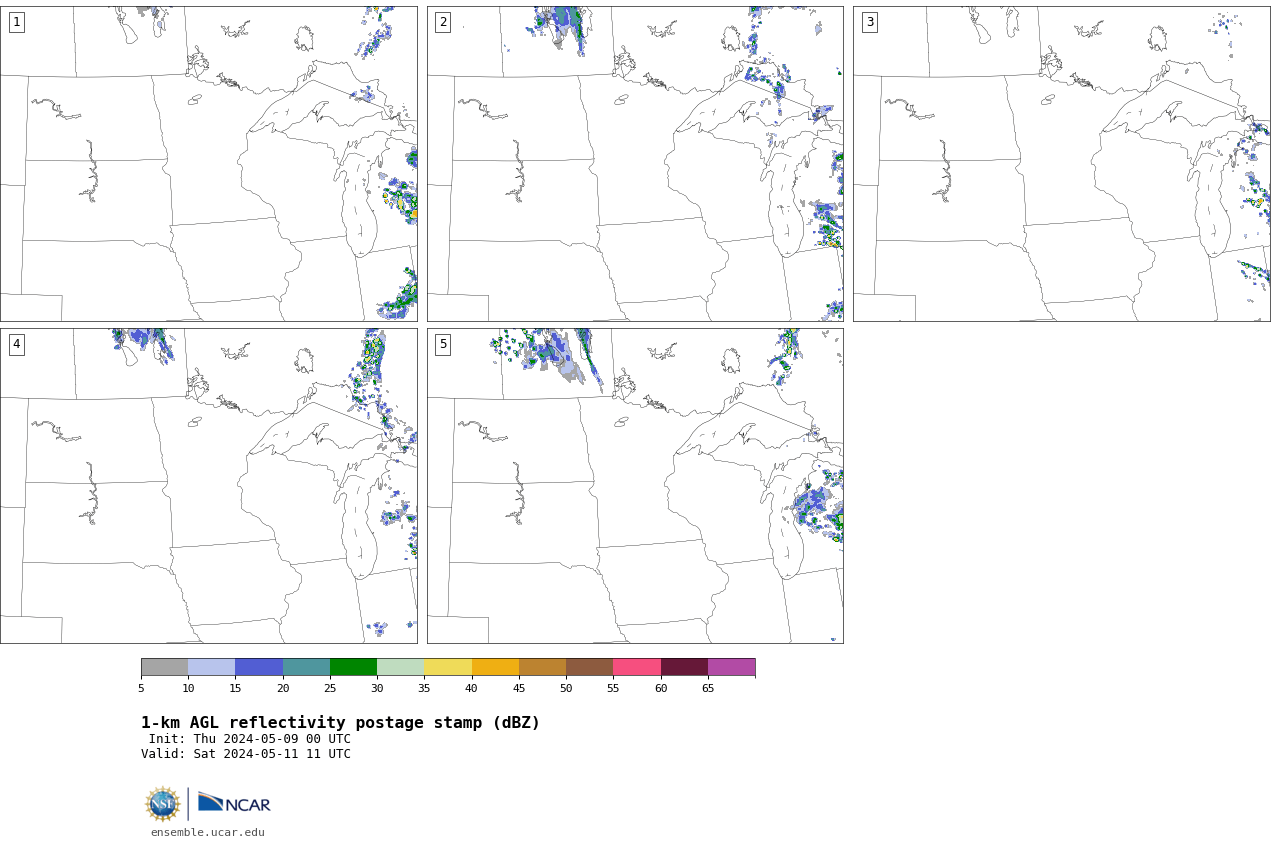Click the Init: Thu 2024-05-09 00 UTC line
Image resolution: width=1280 pixels, height=844 pixels.
tap(250, 739)
